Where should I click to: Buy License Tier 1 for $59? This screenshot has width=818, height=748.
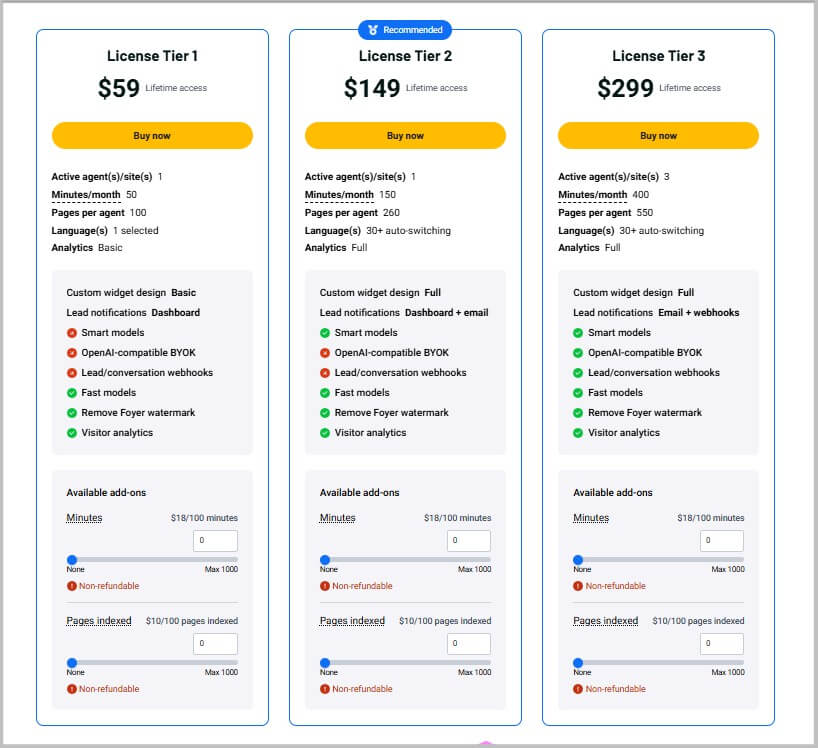pos(152,136)
